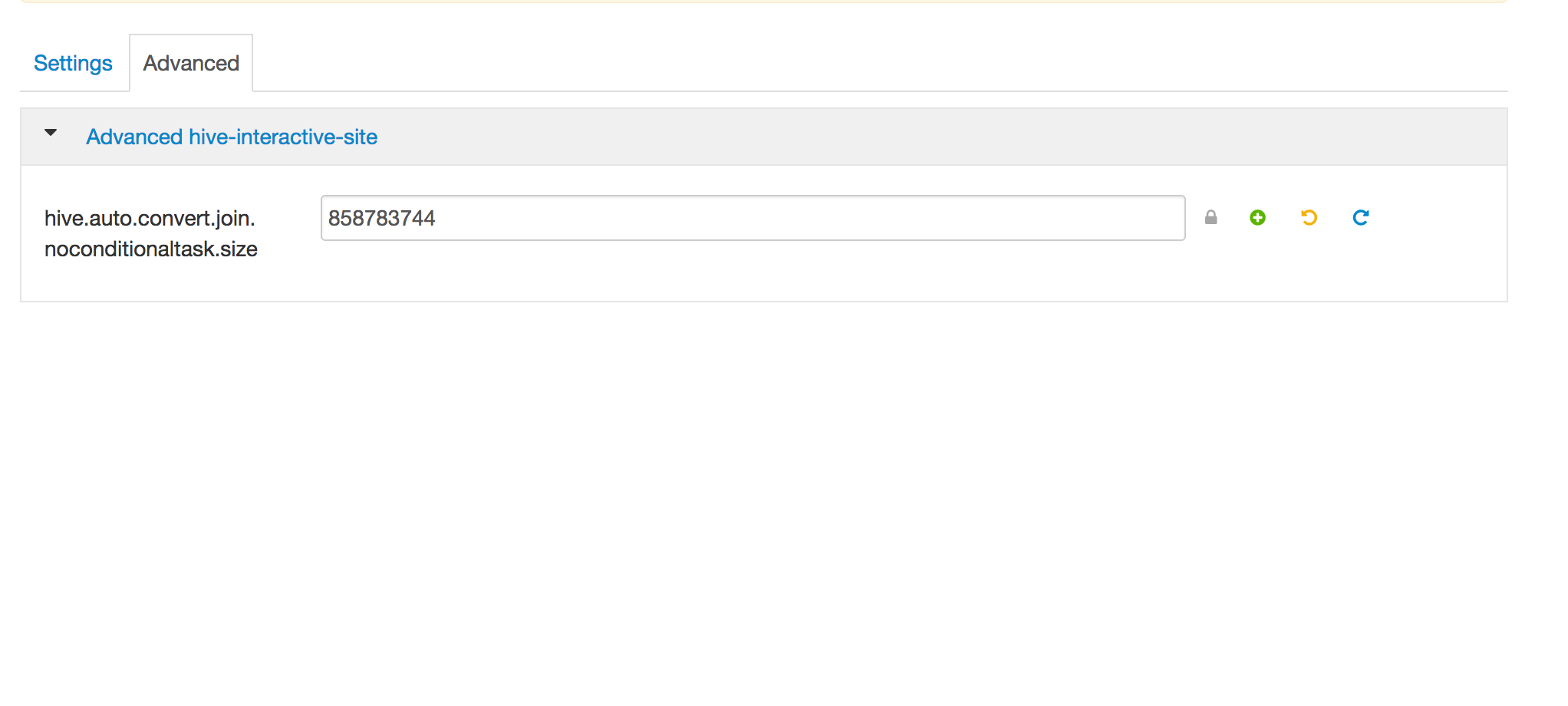Enable an override for noconditionaltask.size
Image resolution: width=1568 pixels, height=706 pixels.
click(x=1258, y=218)
